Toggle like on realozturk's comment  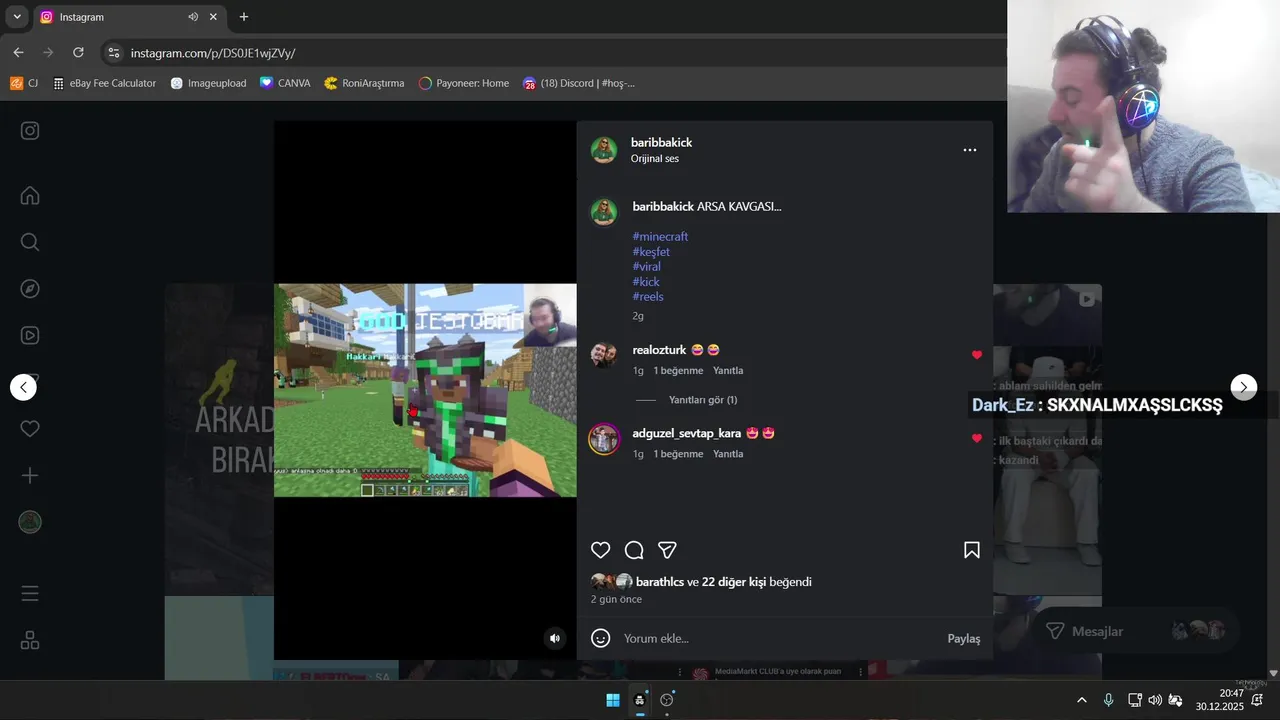977,355
